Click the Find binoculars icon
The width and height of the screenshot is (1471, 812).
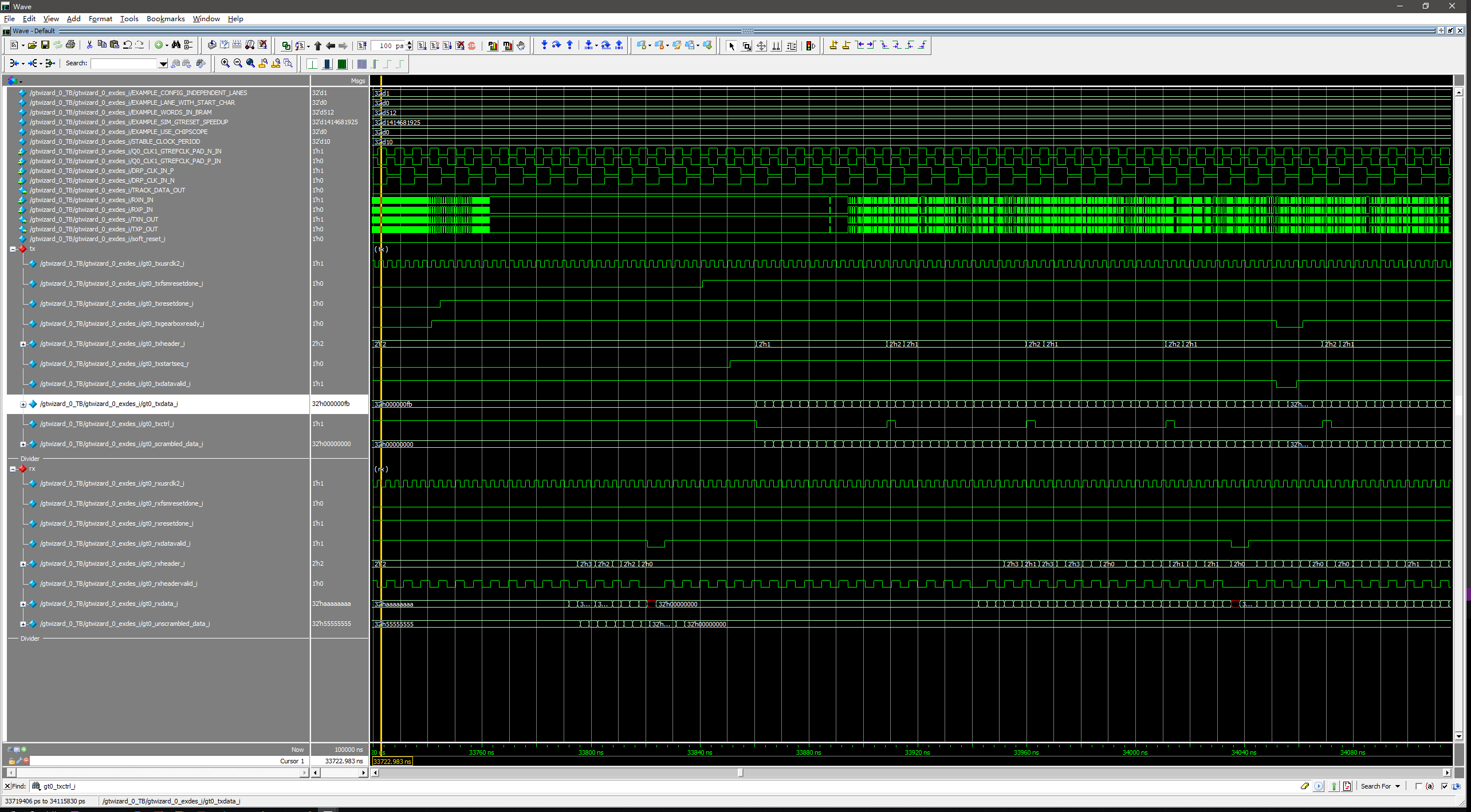176,45
